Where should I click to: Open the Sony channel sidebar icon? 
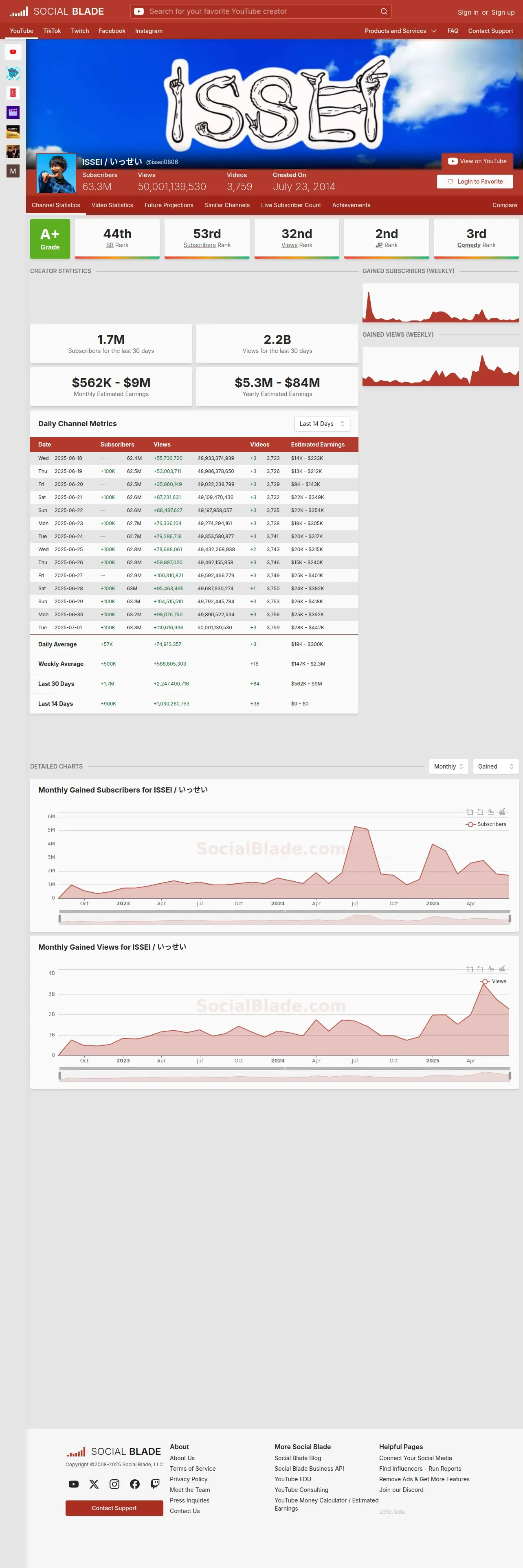point(13,131)
